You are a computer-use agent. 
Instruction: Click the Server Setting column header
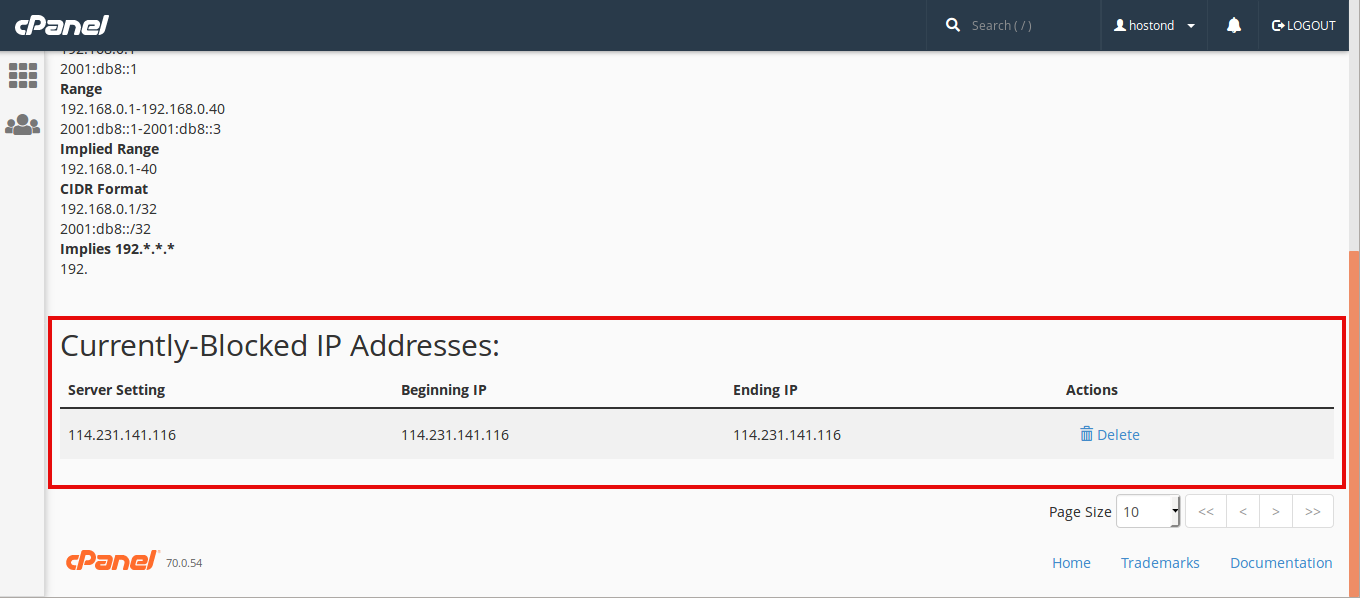tap(117, 390)
